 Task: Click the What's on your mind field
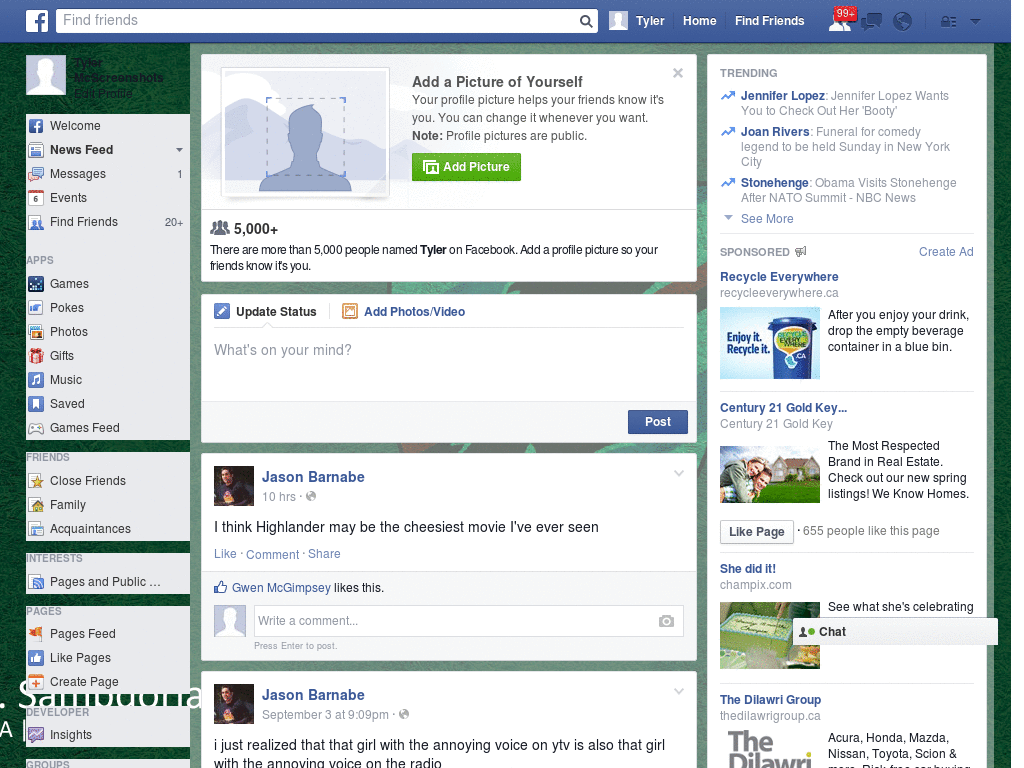click(x=449, y=363)
